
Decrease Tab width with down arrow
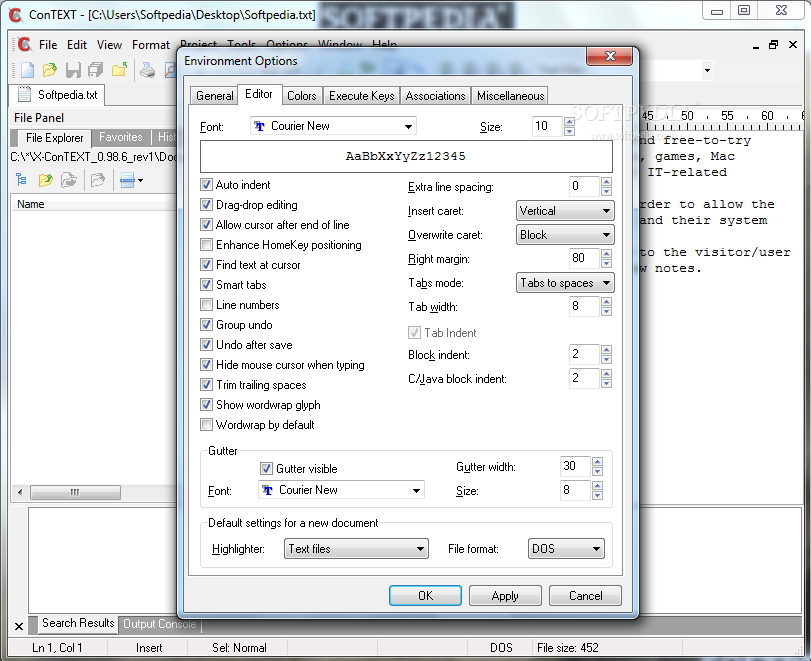point(607,311)
